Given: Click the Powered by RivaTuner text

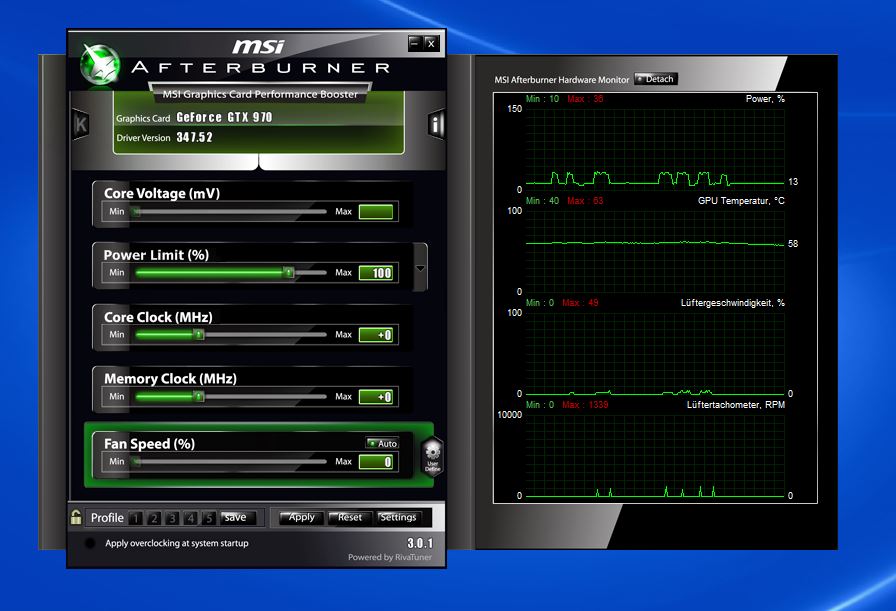Looking at the screenshot, I should click(390, 557).
